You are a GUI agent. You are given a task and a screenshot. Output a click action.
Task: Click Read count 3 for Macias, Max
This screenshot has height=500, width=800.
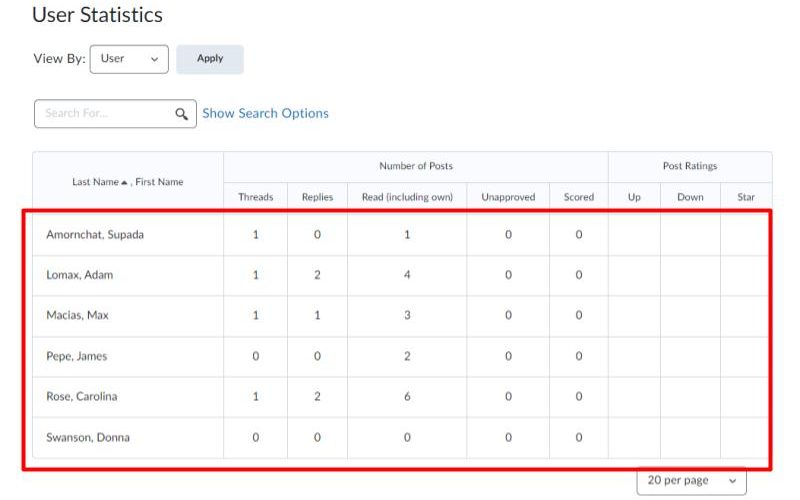[407, 315]
